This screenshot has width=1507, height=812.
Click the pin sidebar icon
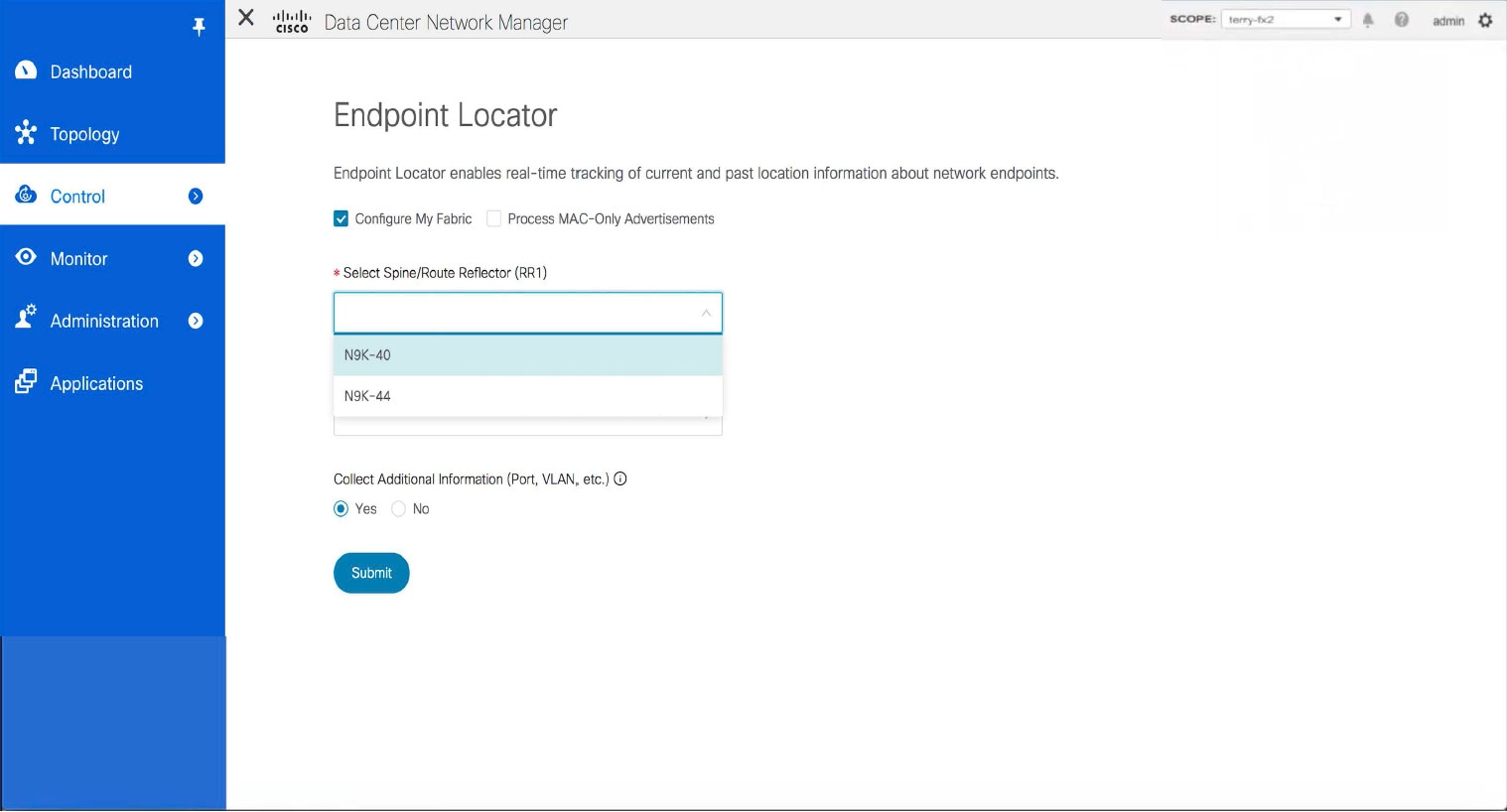(199, 27)
